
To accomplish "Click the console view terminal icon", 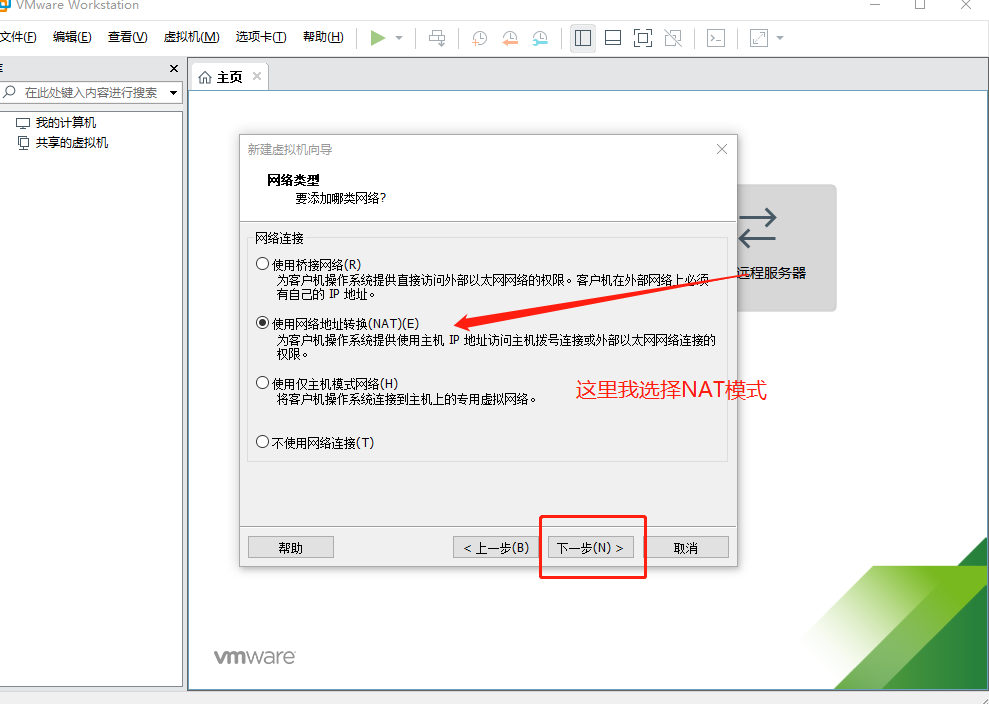I will [716, 38].
